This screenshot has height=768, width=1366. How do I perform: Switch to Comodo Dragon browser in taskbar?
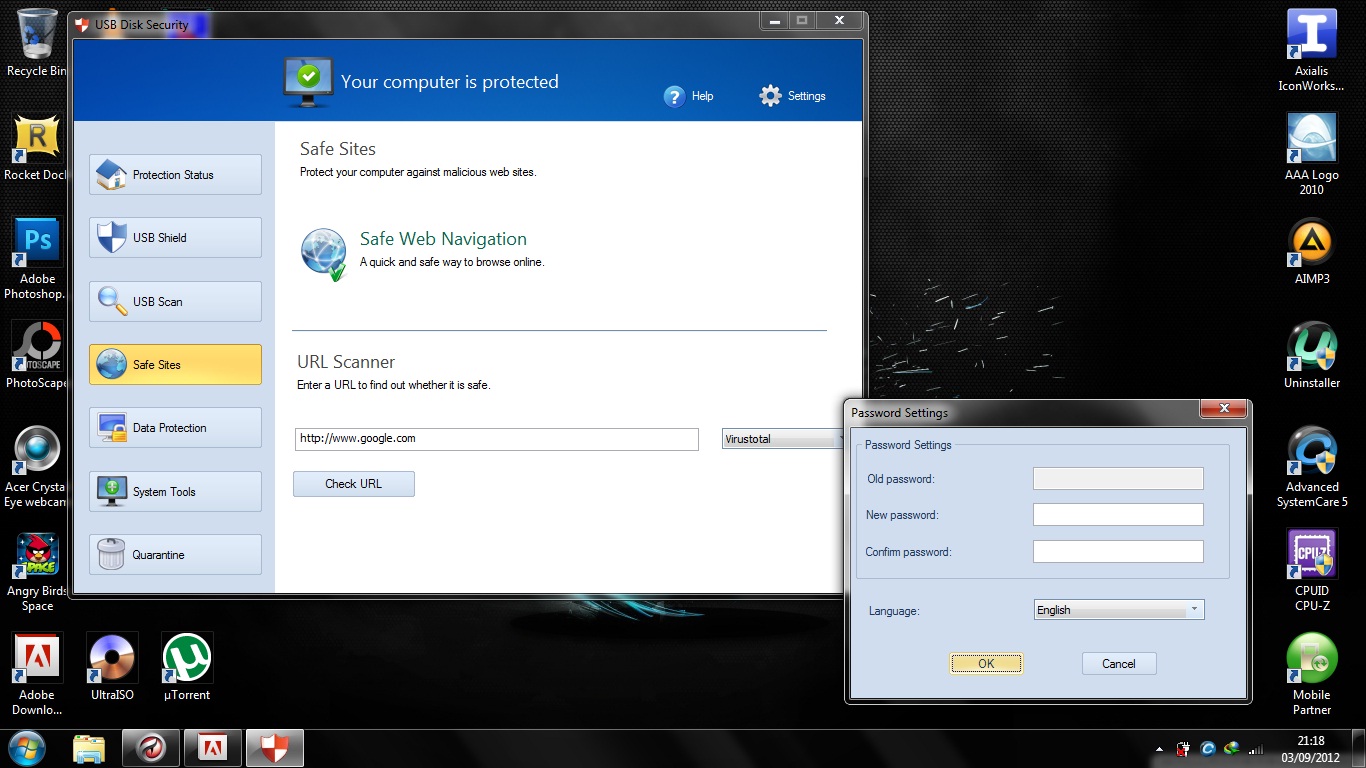(151, 748)
